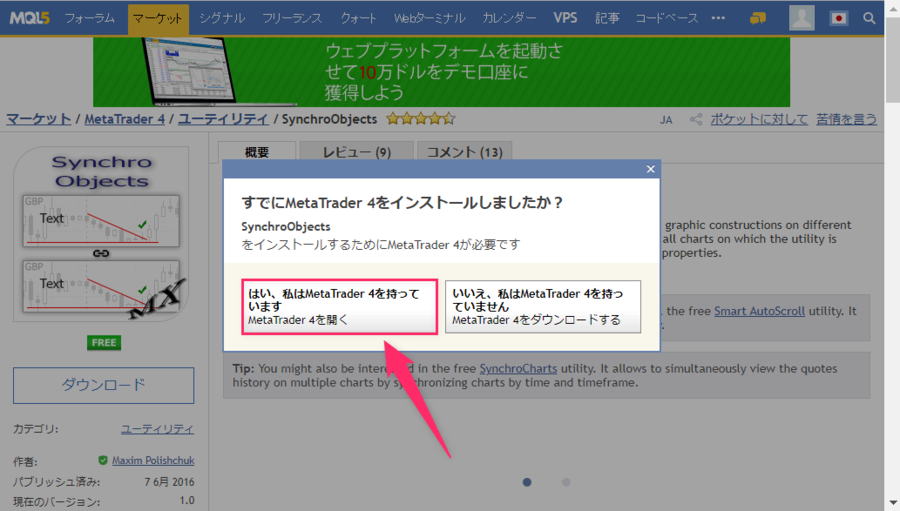Open author Maxim Polishchuk link
900x511 pixels.
click(x=153, y=460)
